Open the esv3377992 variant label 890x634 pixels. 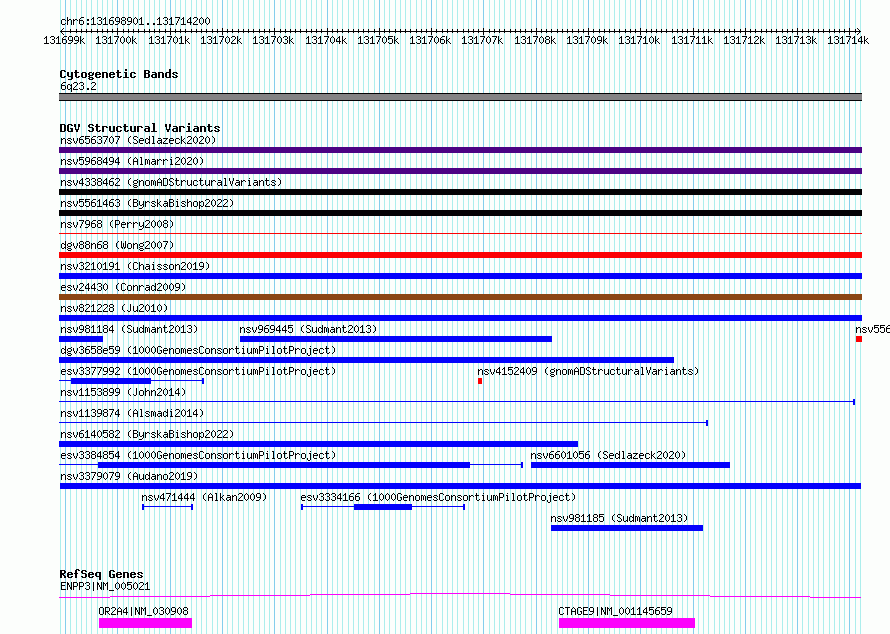pyautogui.click(x=198, y=371)
